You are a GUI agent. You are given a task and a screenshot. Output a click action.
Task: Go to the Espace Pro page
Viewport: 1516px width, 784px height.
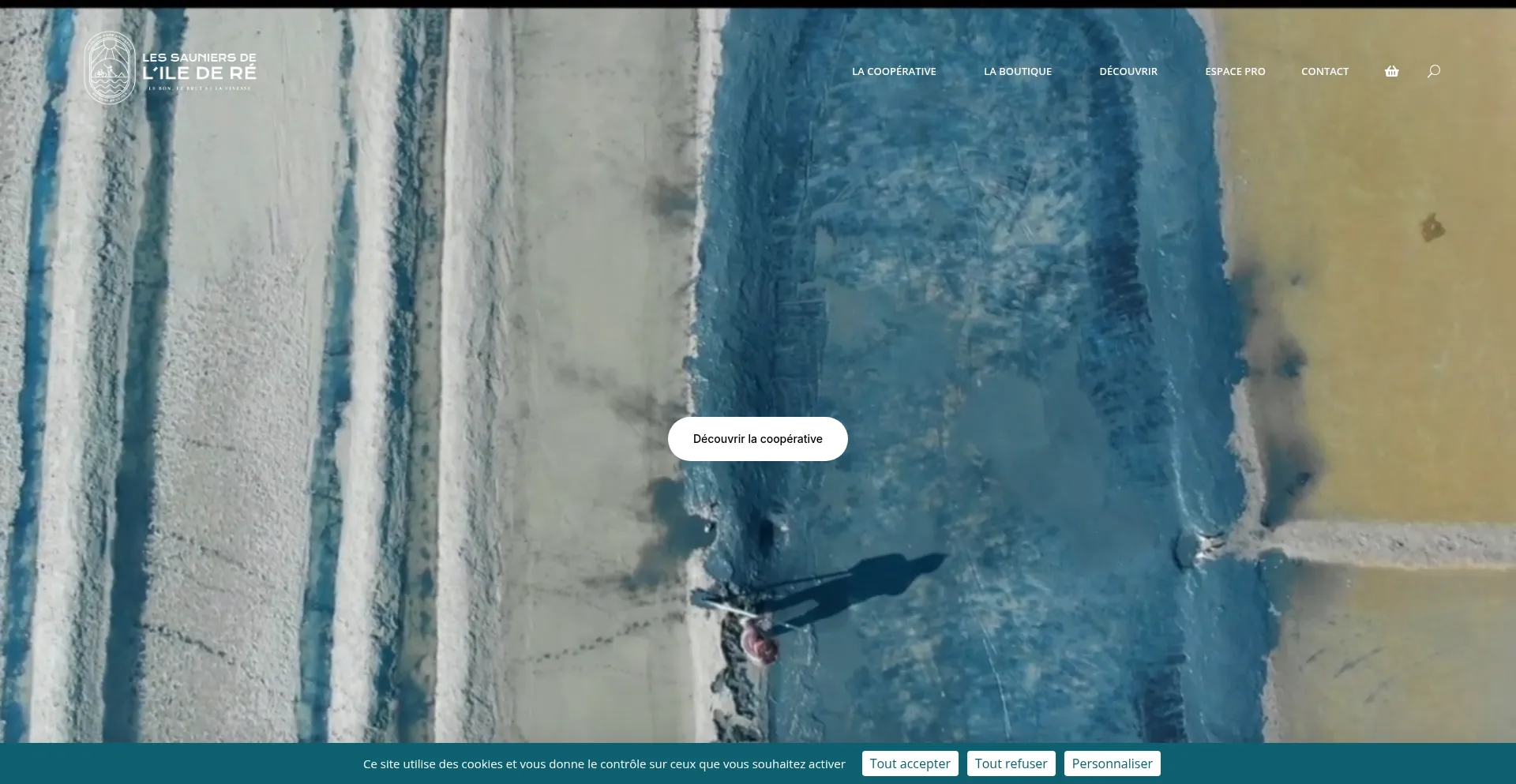[1234, 71]
